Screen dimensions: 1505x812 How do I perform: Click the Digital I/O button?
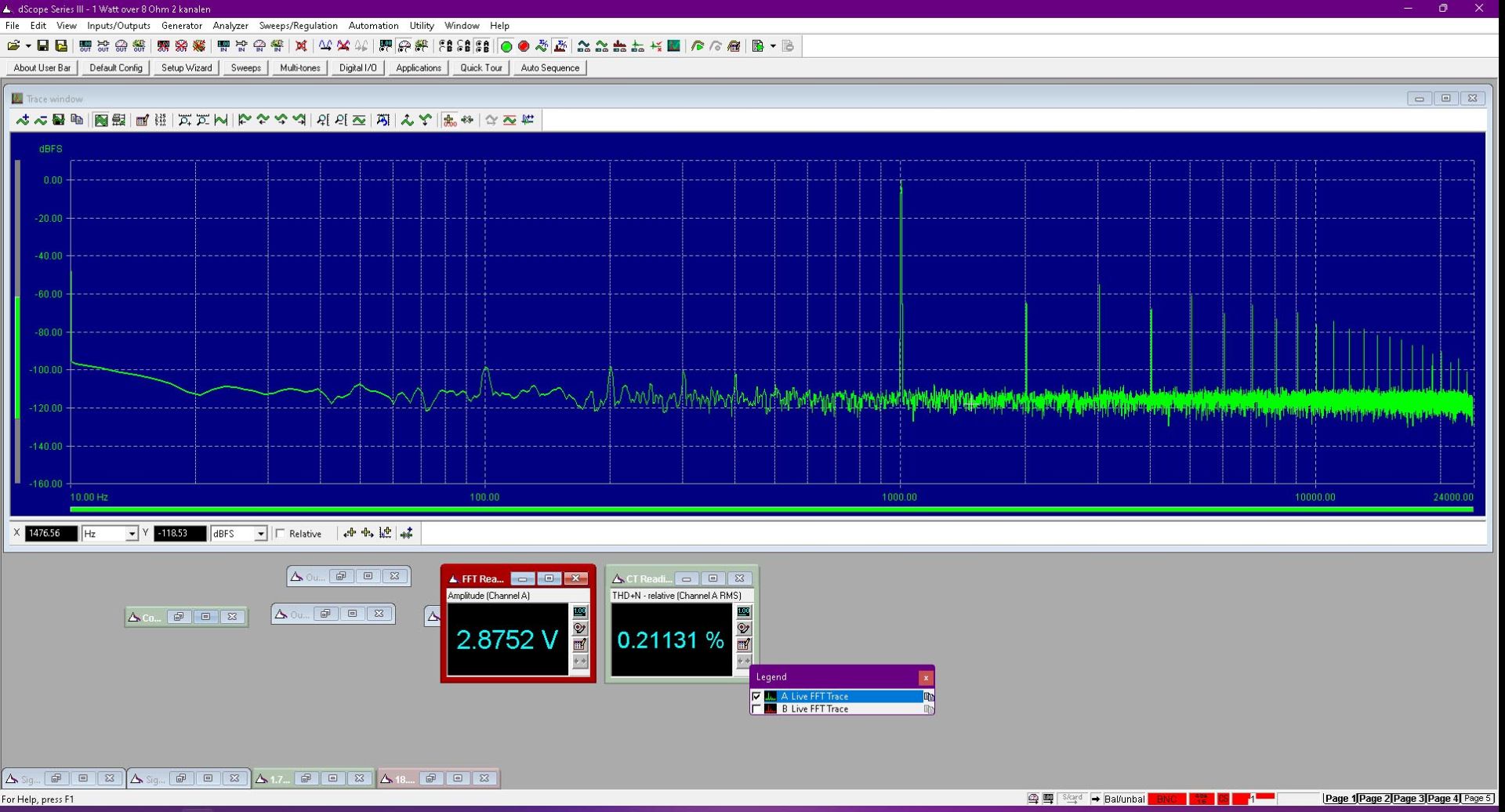(357, 68)
